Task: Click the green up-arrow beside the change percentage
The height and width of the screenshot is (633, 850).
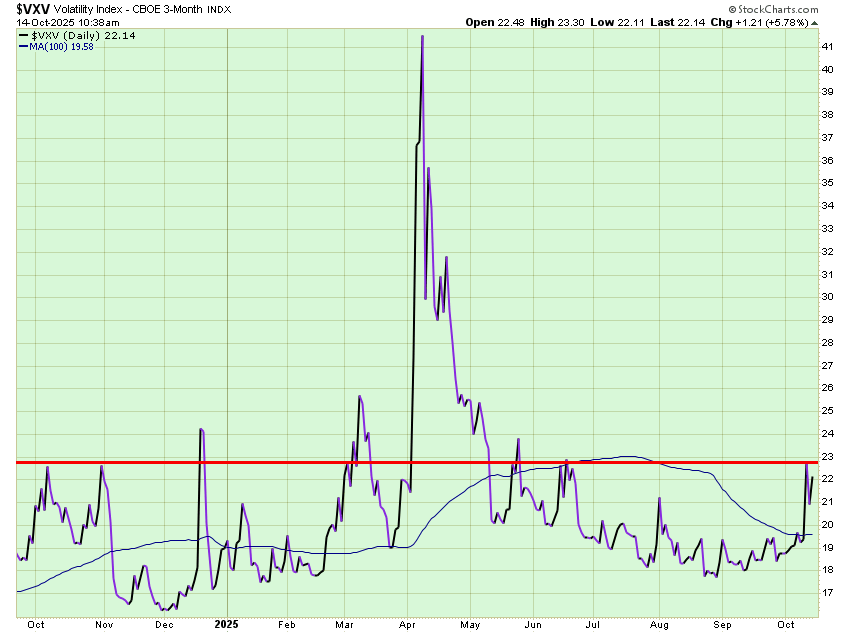Action: tap(815, 23)
